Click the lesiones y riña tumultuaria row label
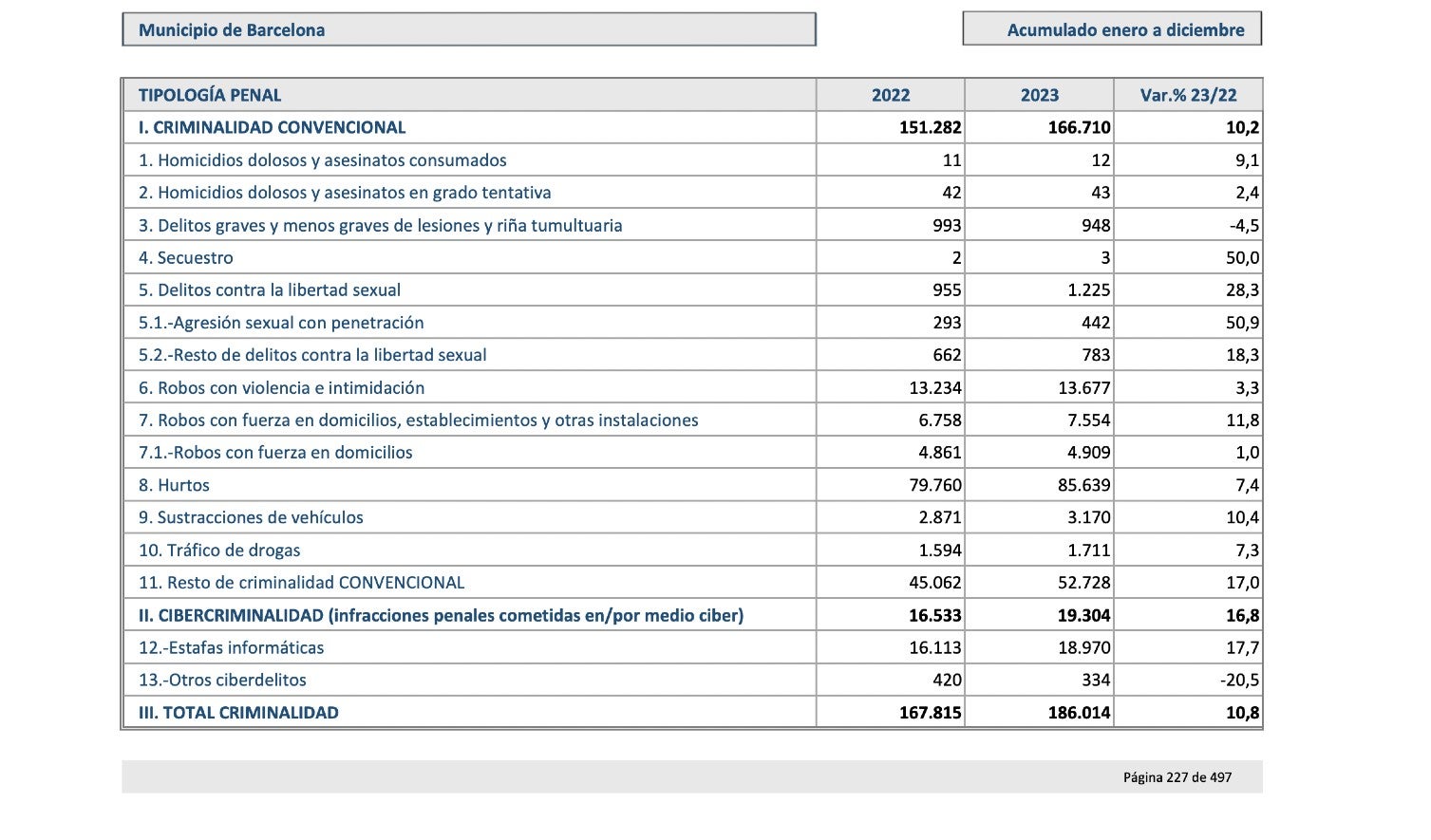 point(381,225)
